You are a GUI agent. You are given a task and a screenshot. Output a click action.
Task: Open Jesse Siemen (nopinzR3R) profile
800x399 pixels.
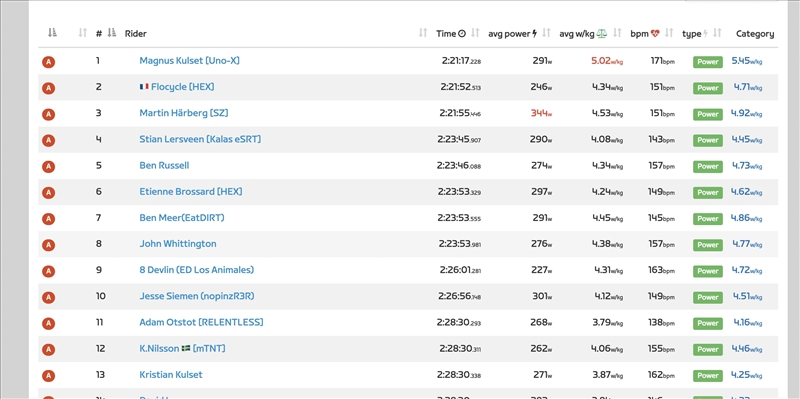(x=197, y=296)
